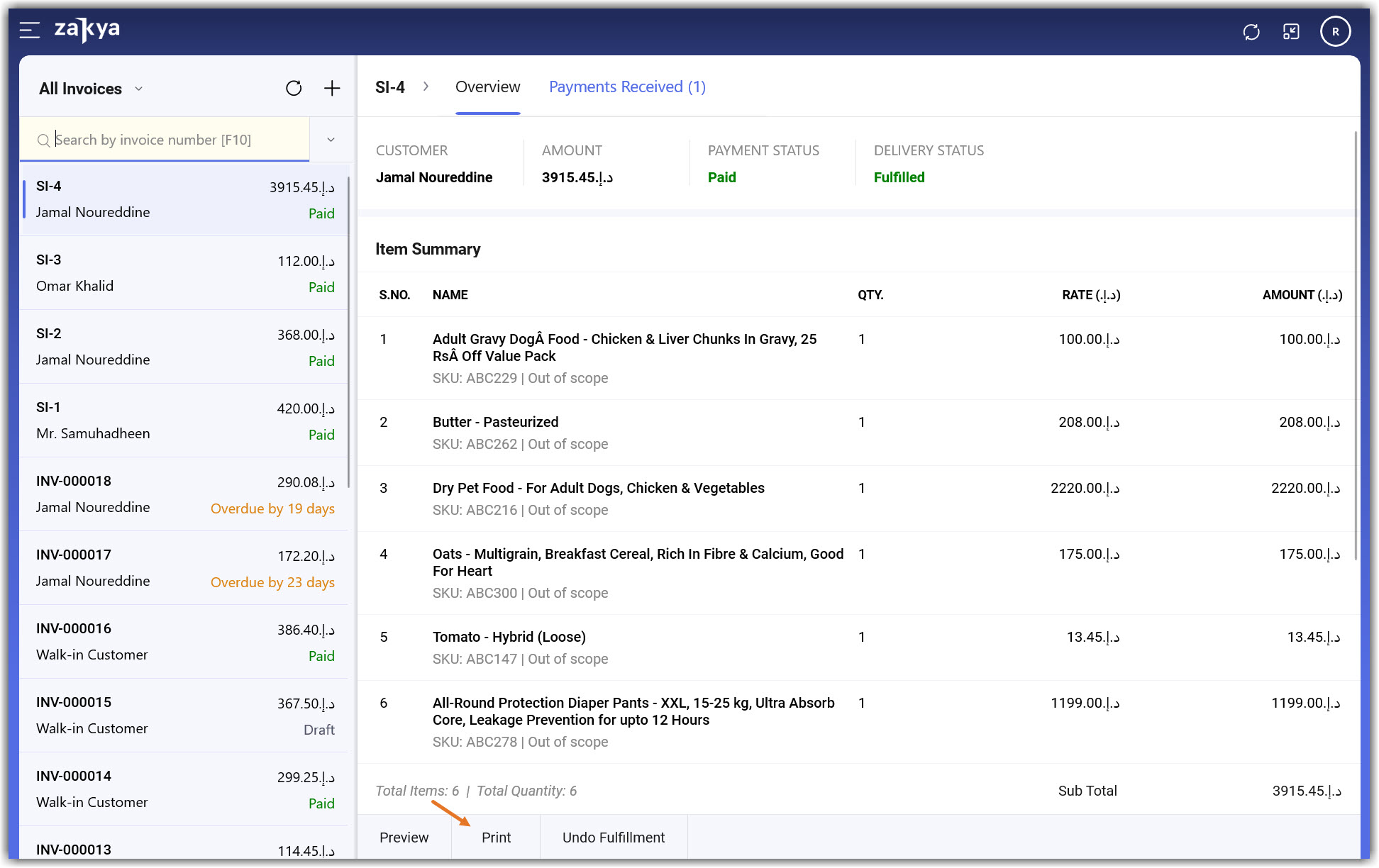Screen dimensions: 1379x868
Task: Create new invoice with plus icon
Action: (x=332, y=89)
